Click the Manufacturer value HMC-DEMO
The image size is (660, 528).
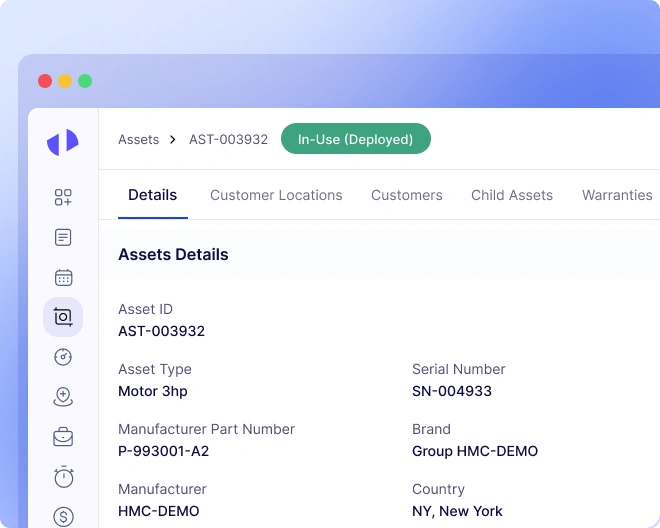coord(159,511)
